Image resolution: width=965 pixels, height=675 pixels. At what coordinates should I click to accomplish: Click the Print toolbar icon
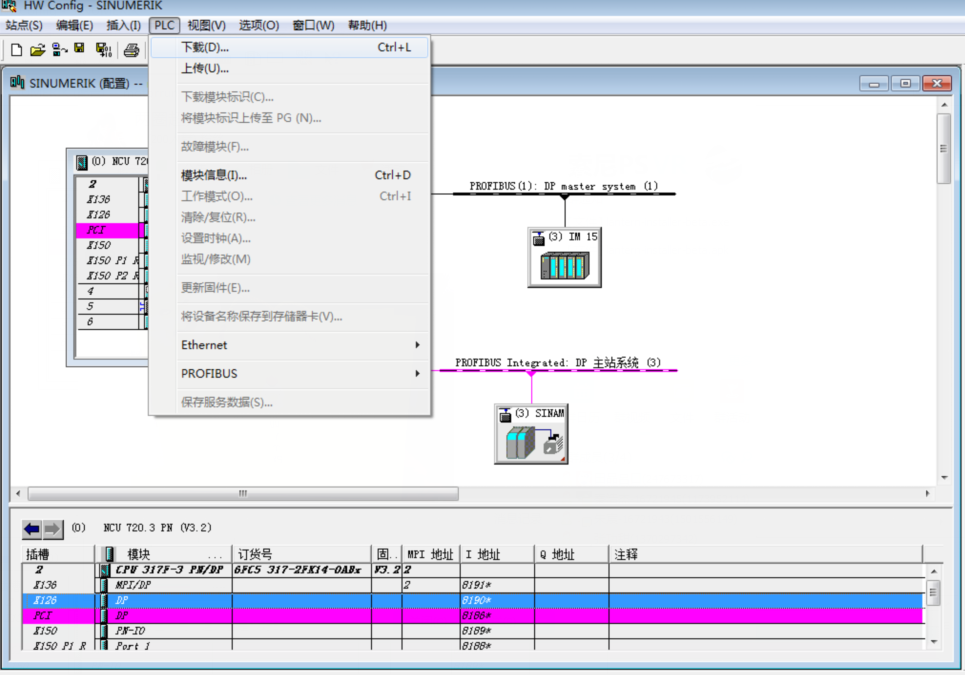131,50
